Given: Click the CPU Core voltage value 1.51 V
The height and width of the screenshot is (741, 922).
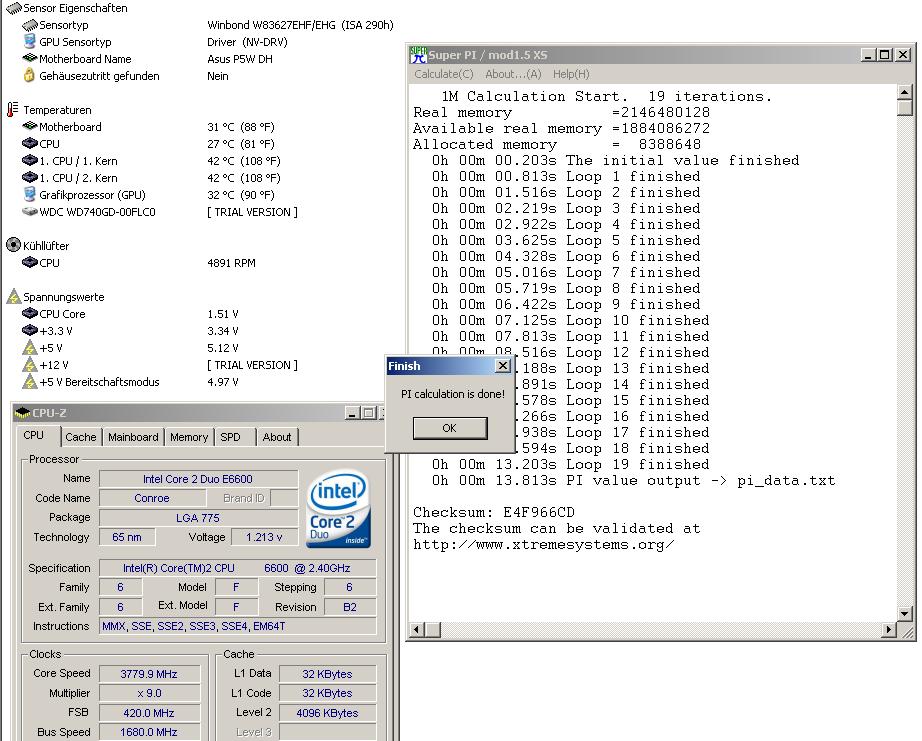Looking at the screenshot, I should coord(222,314).
